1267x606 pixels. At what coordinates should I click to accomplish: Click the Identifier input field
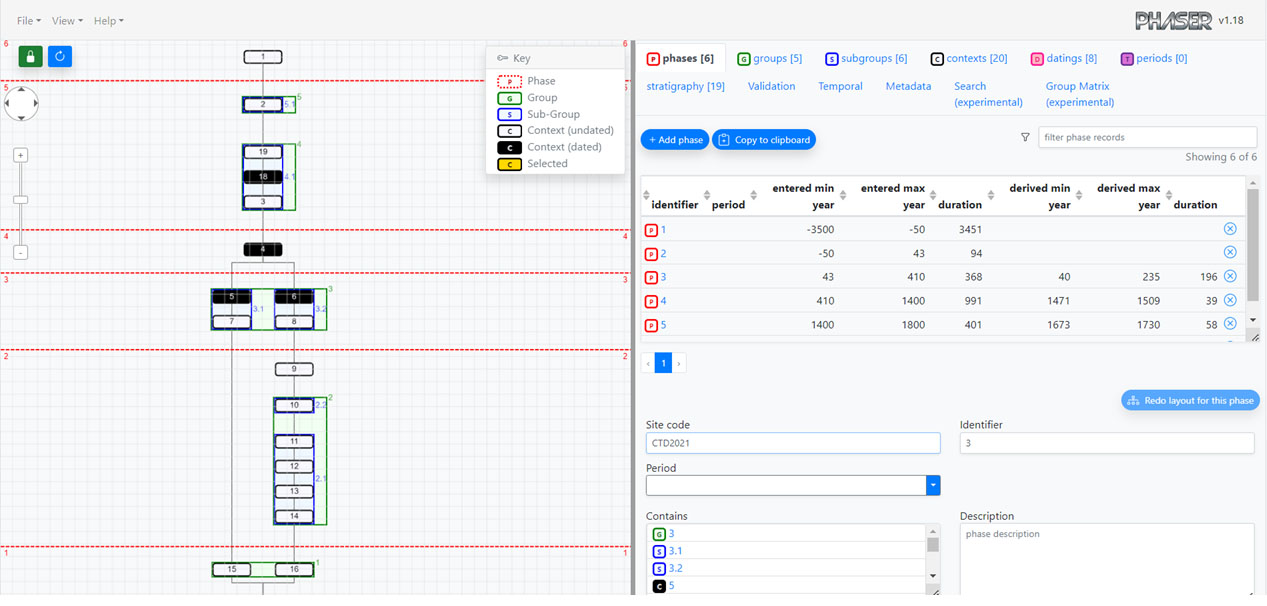[x=1107, y=443]
